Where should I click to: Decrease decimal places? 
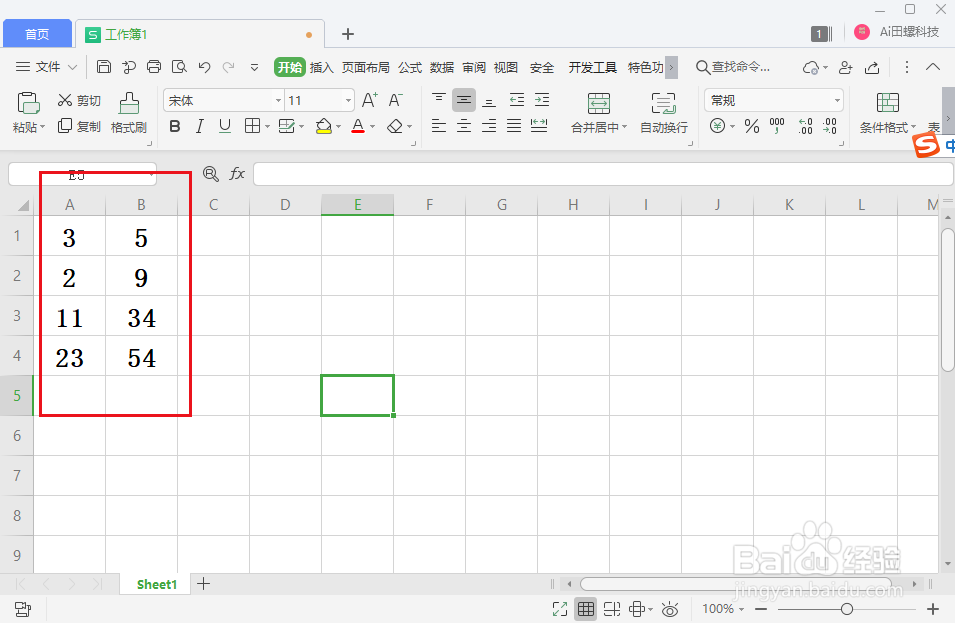(x=830, y=126)
